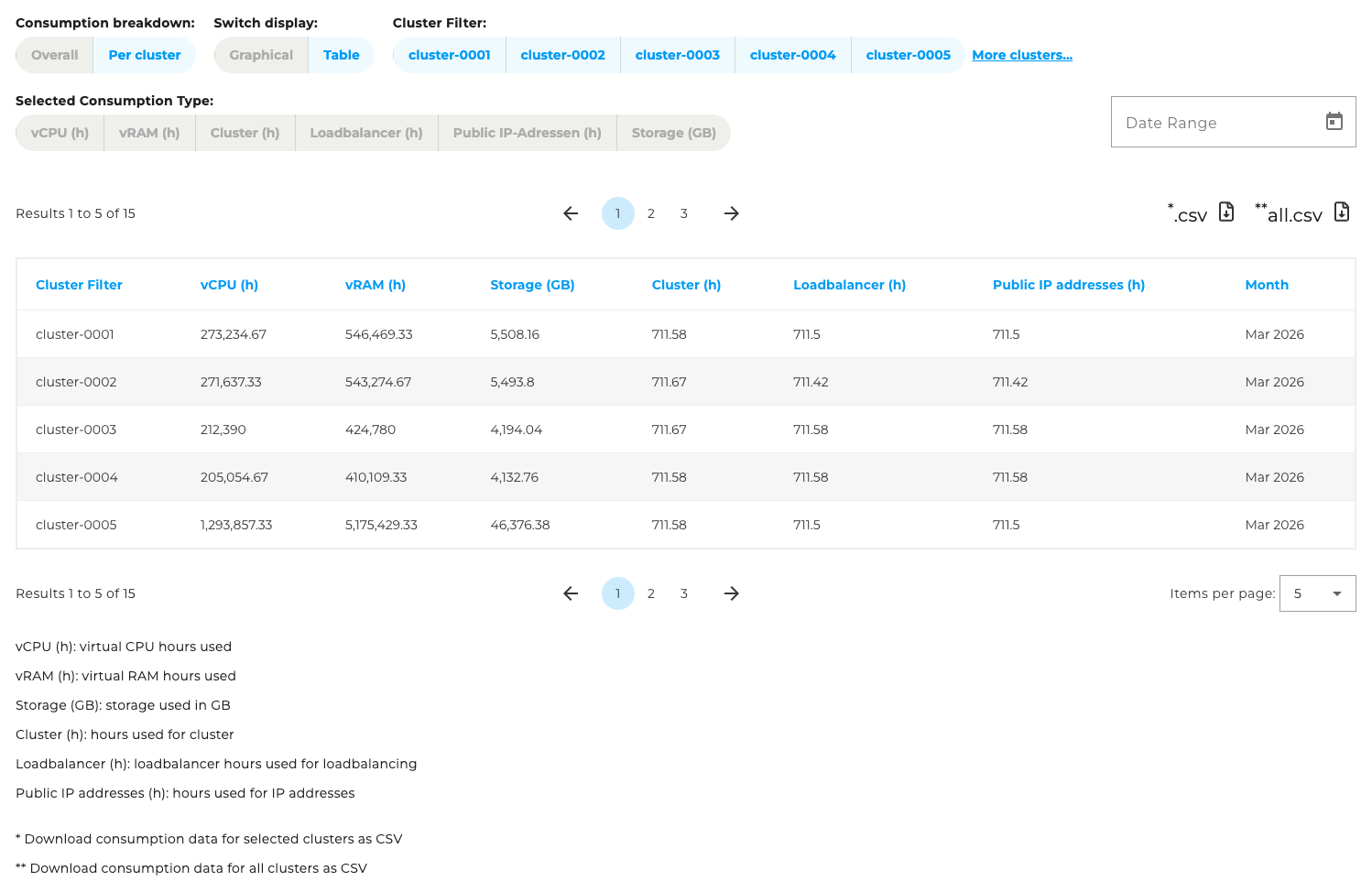Screen dimensions: 1372x892
Task: Sort by Cluster Filter column header
Action: click(x=79, y=285)
